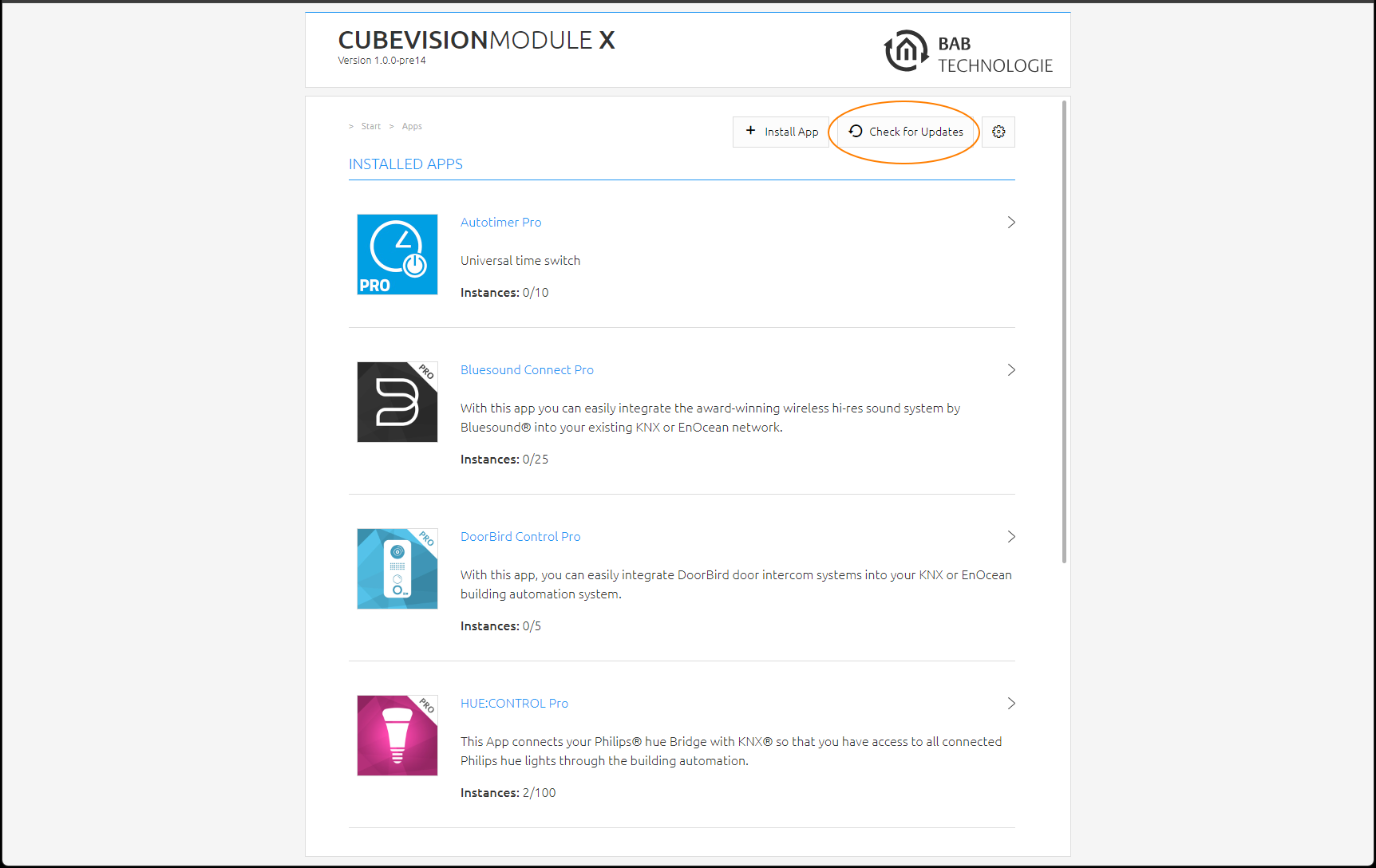
Task: Click the plus icon on Install App
Action: (x=750, y=131)
